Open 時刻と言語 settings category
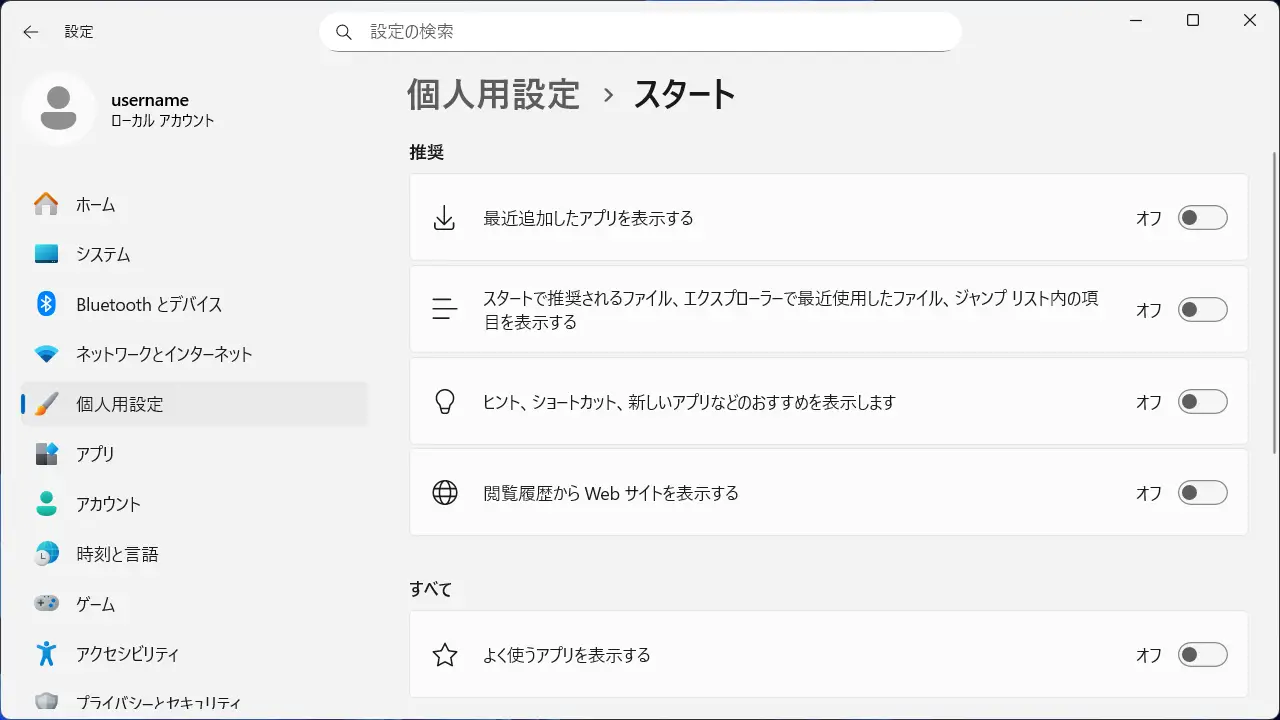This screenshot has height=720, width=1280. coord(117,554)
